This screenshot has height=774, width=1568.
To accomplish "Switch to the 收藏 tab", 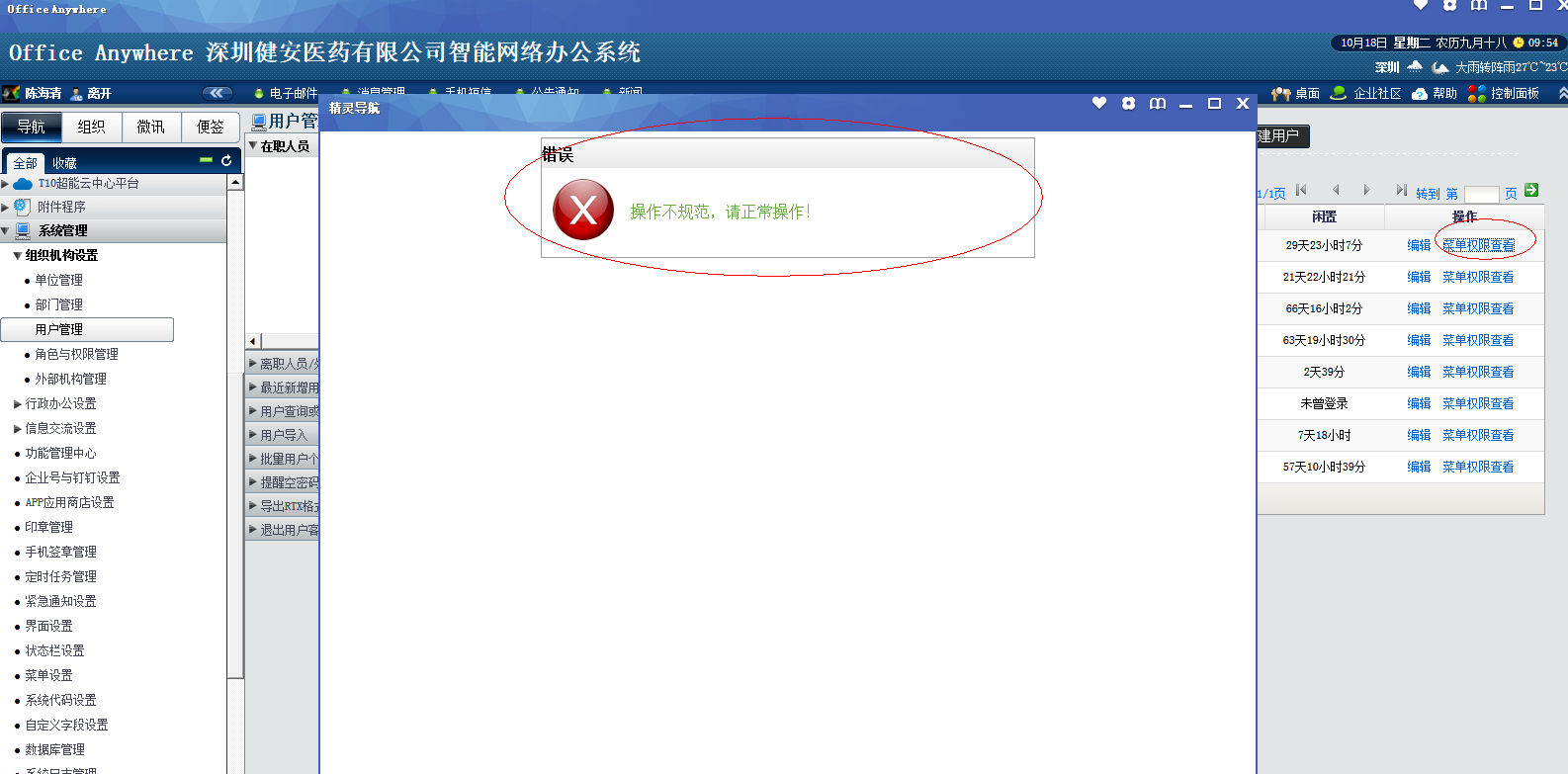I will pos(65,163).
